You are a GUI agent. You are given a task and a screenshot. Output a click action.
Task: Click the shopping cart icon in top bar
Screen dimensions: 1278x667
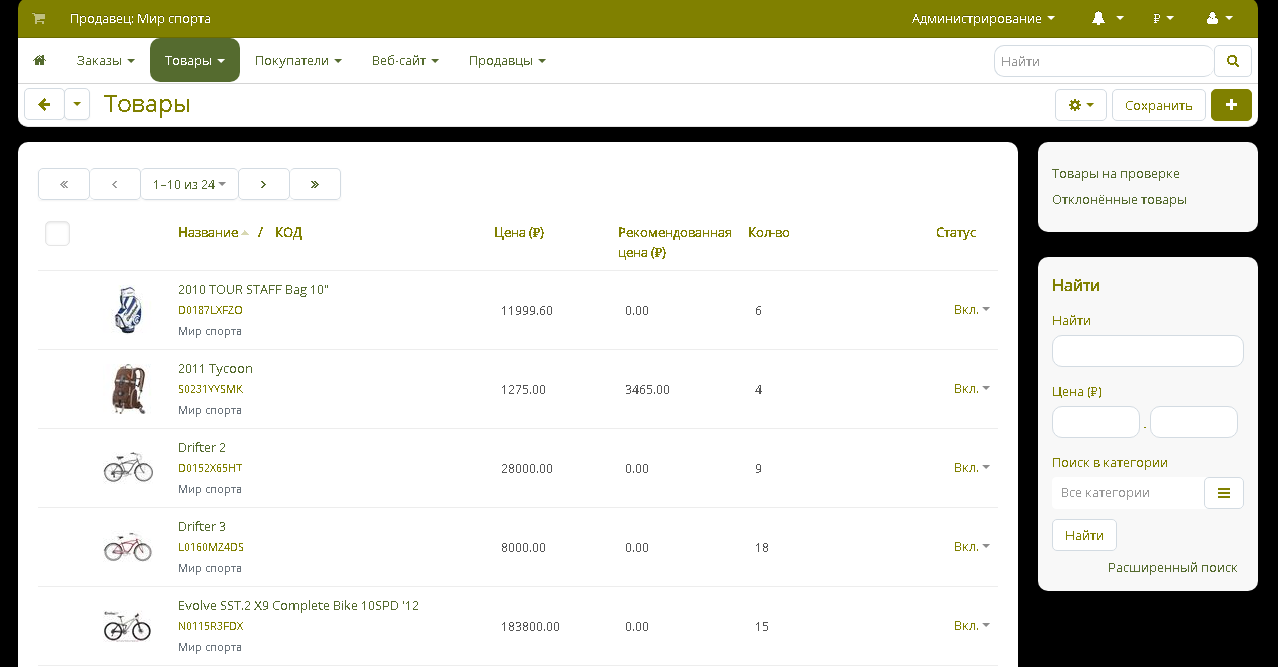pos(38,18)
